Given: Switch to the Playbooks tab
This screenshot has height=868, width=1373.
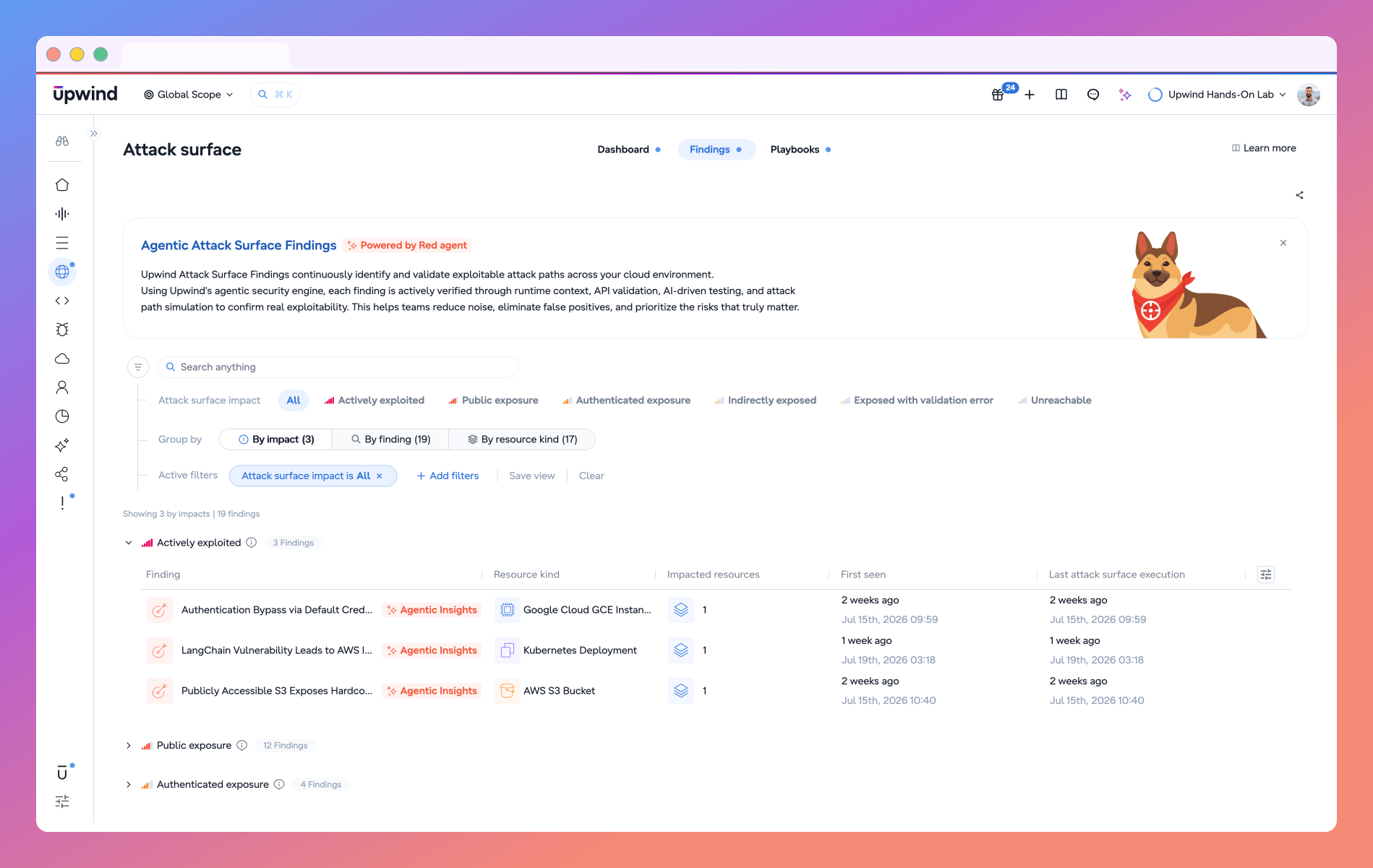Looking at the screenshot, I should pos(800,150).
